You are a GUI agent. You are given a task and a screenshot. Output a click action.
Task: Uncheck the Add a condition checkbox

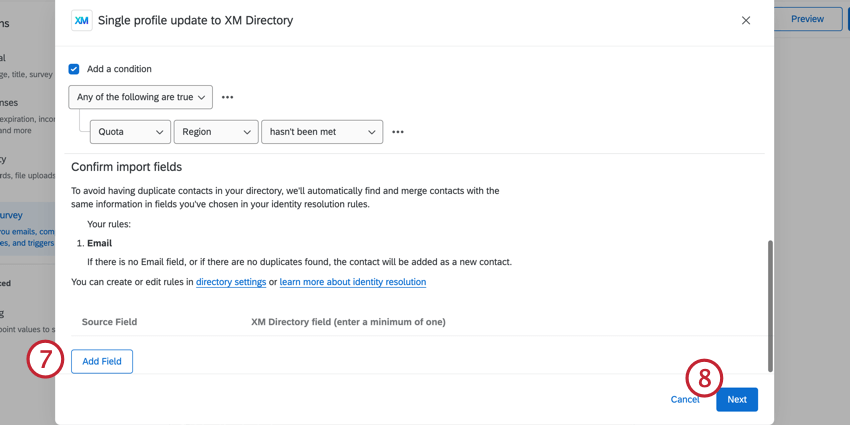tap(74, 69)
